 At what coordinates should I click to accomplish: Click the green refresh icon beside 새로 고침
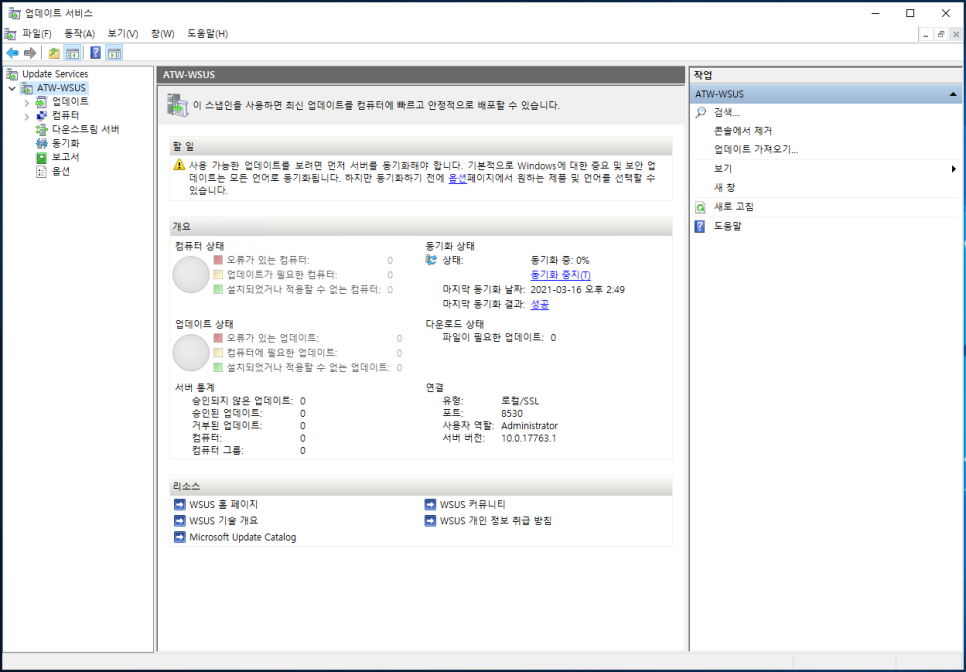click(700, 208)
